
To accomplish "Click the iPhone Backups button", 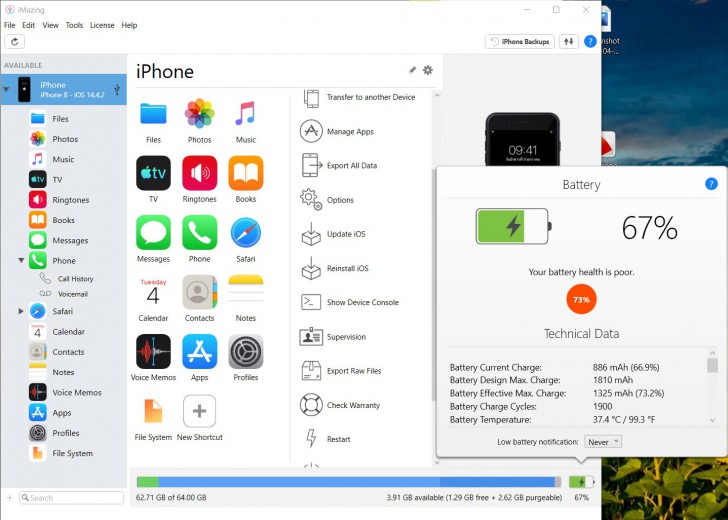I will pos(520,41).
